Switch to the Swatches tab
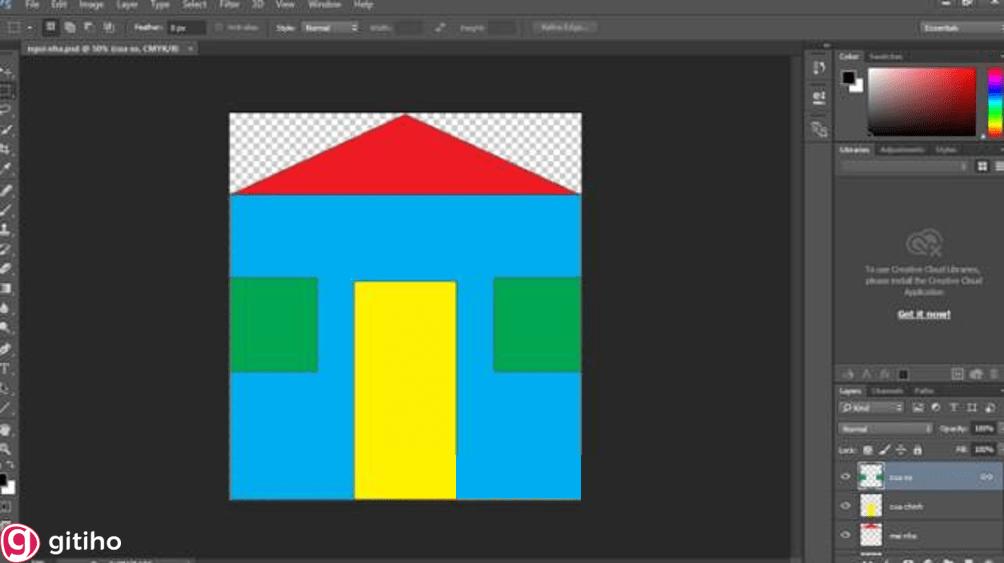Image resolution: width=1004 pixels, height=563 pixels. [x=886, y=57]
